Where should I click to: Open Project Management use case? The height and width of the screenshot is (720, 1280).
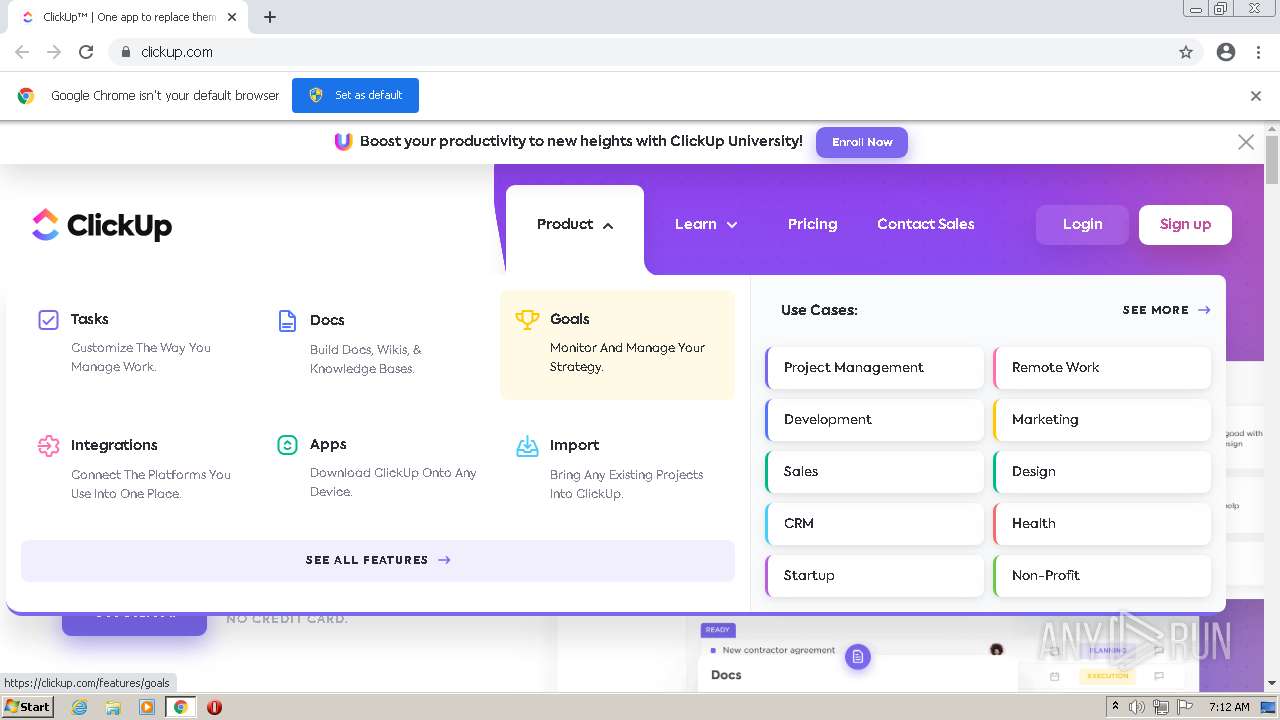coord(875,367)
